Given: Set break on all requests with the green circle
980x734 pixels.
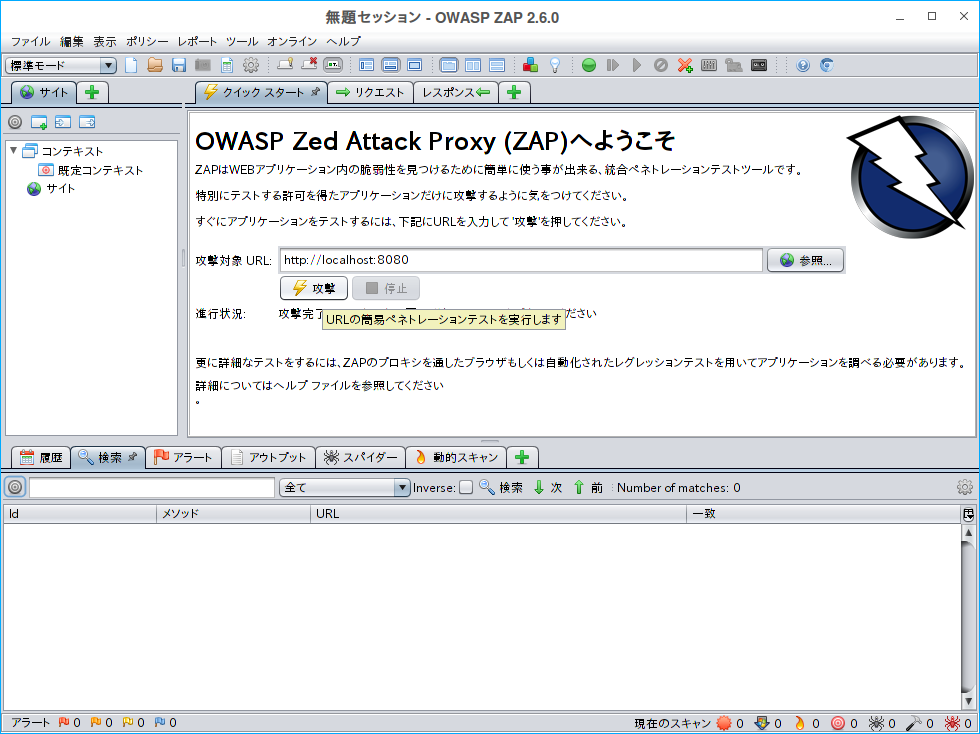Looking at the screenshot, I should coord(587,65).
